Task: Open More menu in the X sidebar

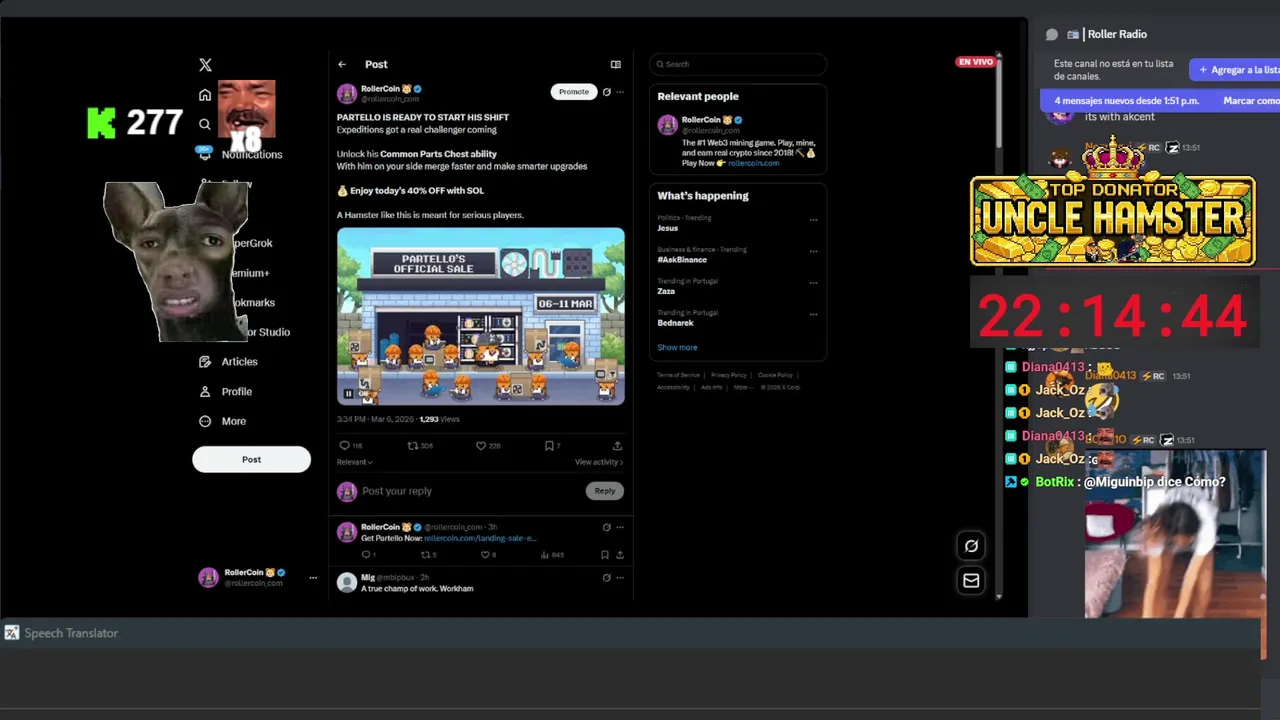Action: pos(222,421)
